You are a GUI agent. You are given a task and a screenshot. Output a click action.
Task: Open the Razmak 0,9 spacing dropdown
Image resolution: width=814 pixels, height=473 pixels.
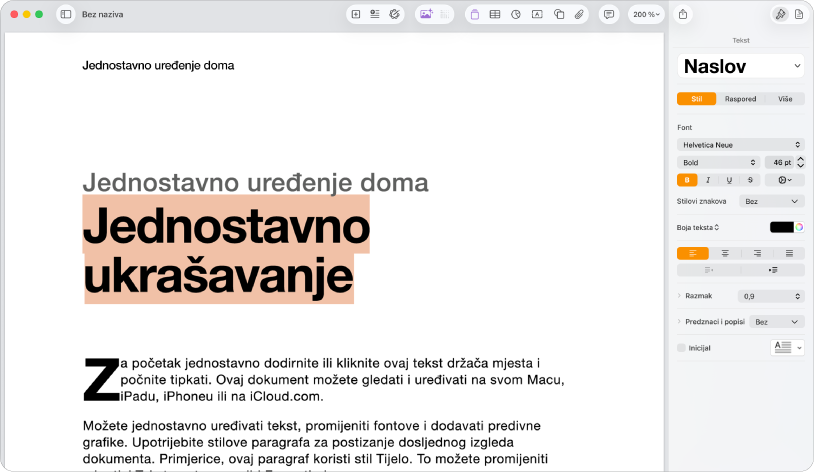click(771, 296)
